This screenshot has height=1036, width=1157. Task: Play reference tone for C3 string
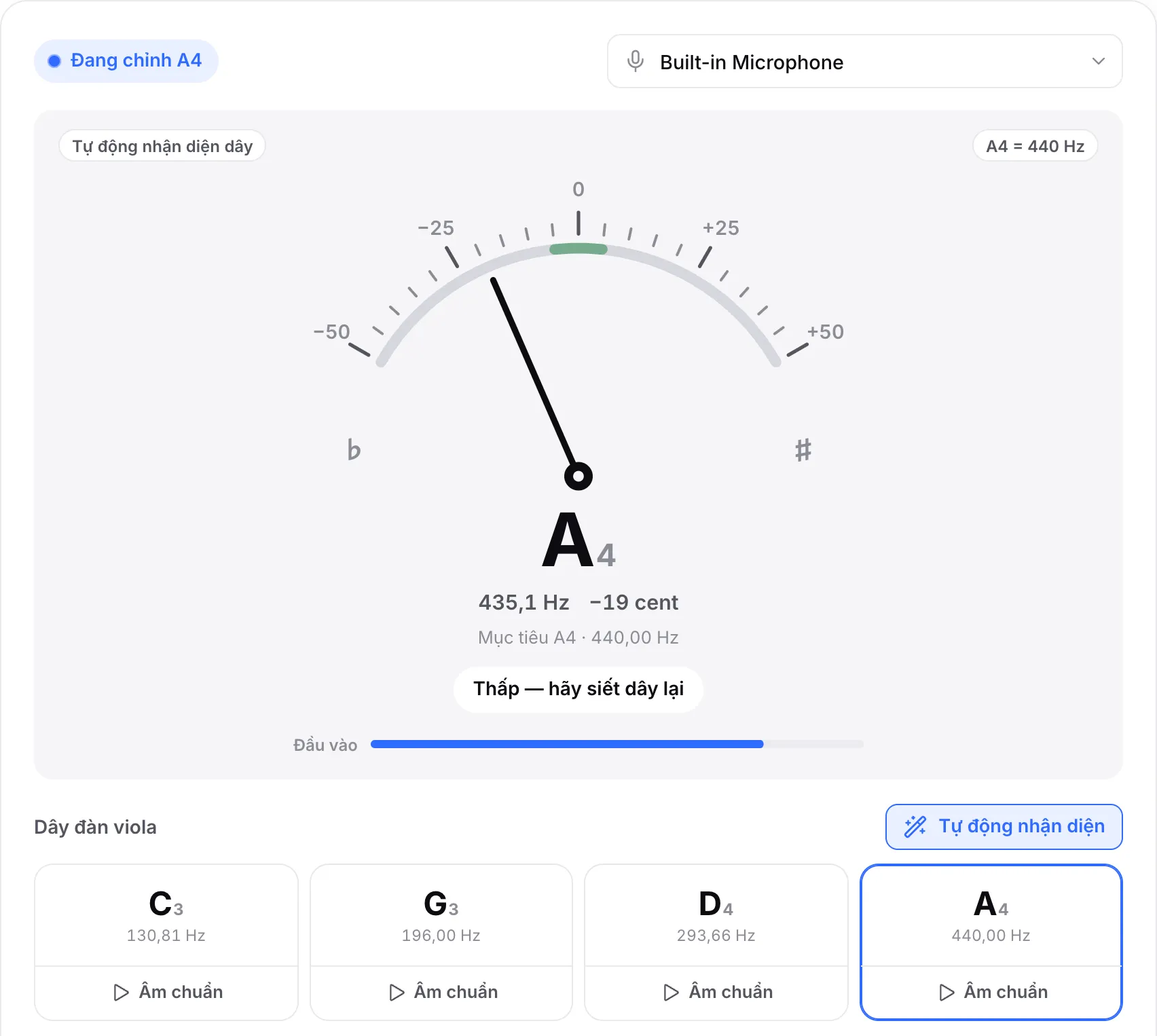coord(166,993)
